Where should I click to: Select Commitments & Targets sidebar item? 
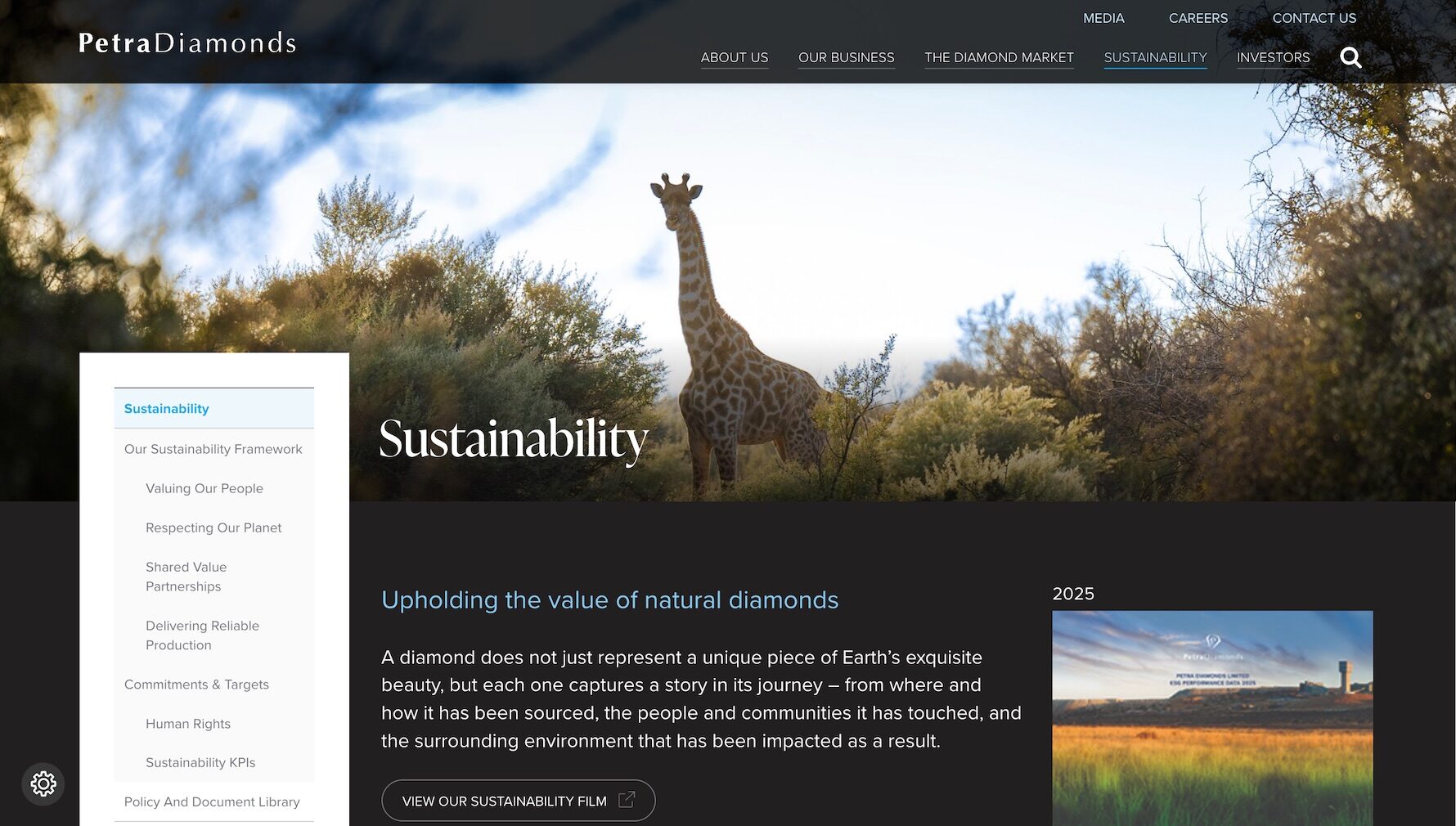tap(196, 685)
